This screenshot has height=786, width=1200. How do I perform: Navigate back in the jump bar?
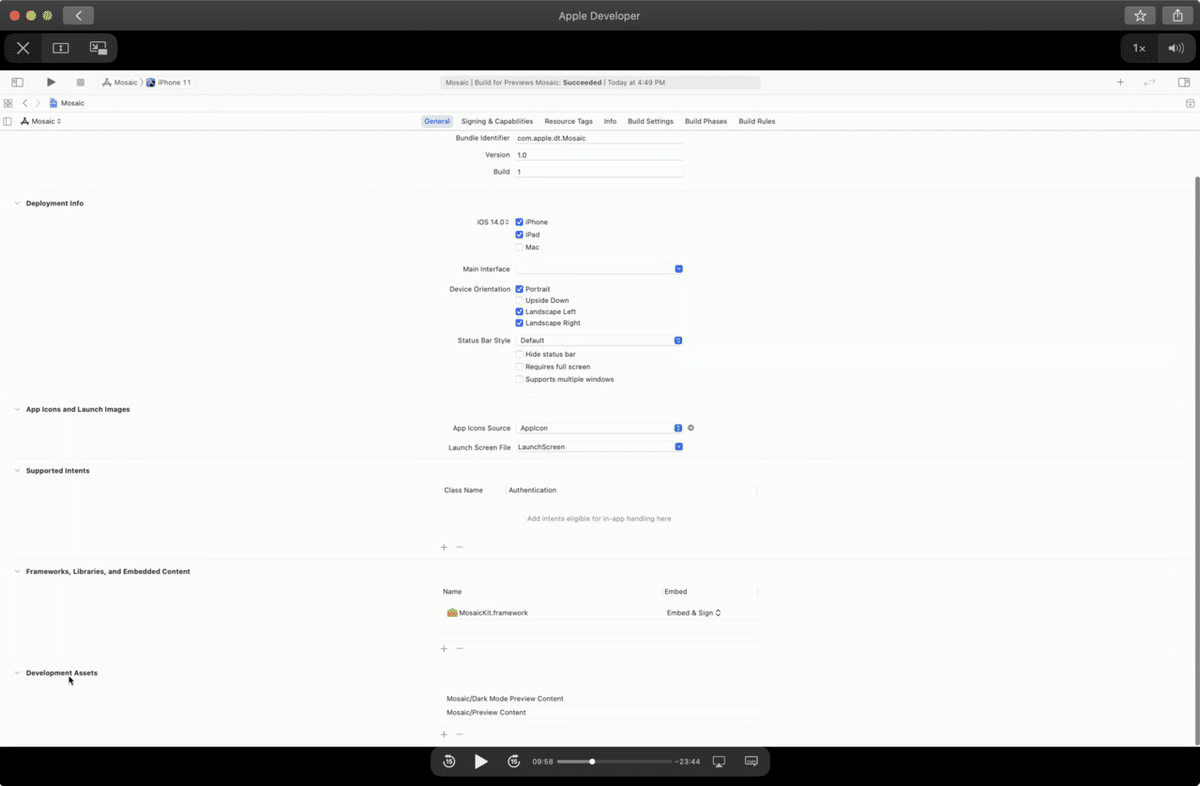(25, 103)
